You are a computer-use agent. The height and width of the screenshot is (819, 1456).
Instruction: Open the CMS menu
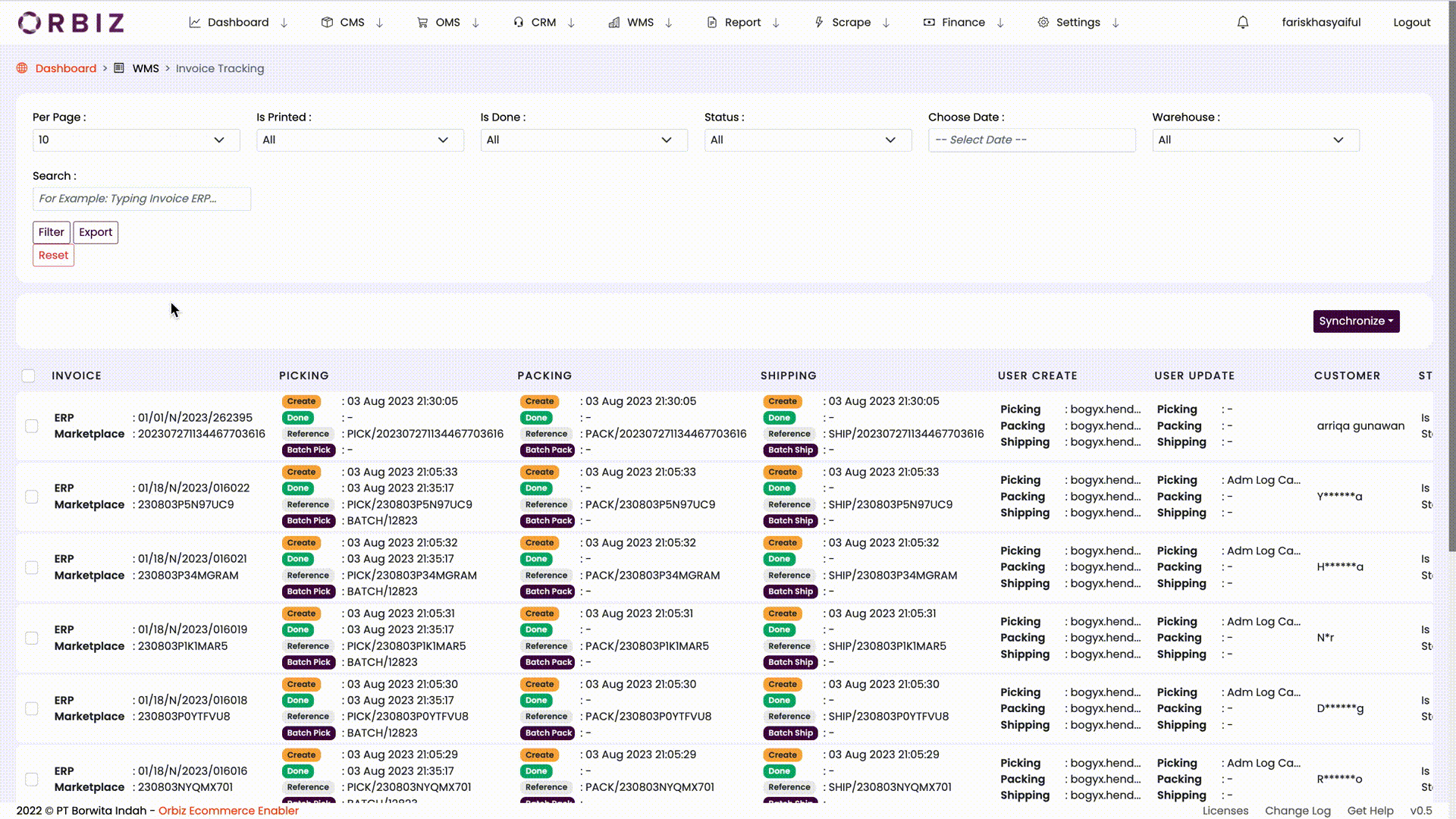point(352,23)
